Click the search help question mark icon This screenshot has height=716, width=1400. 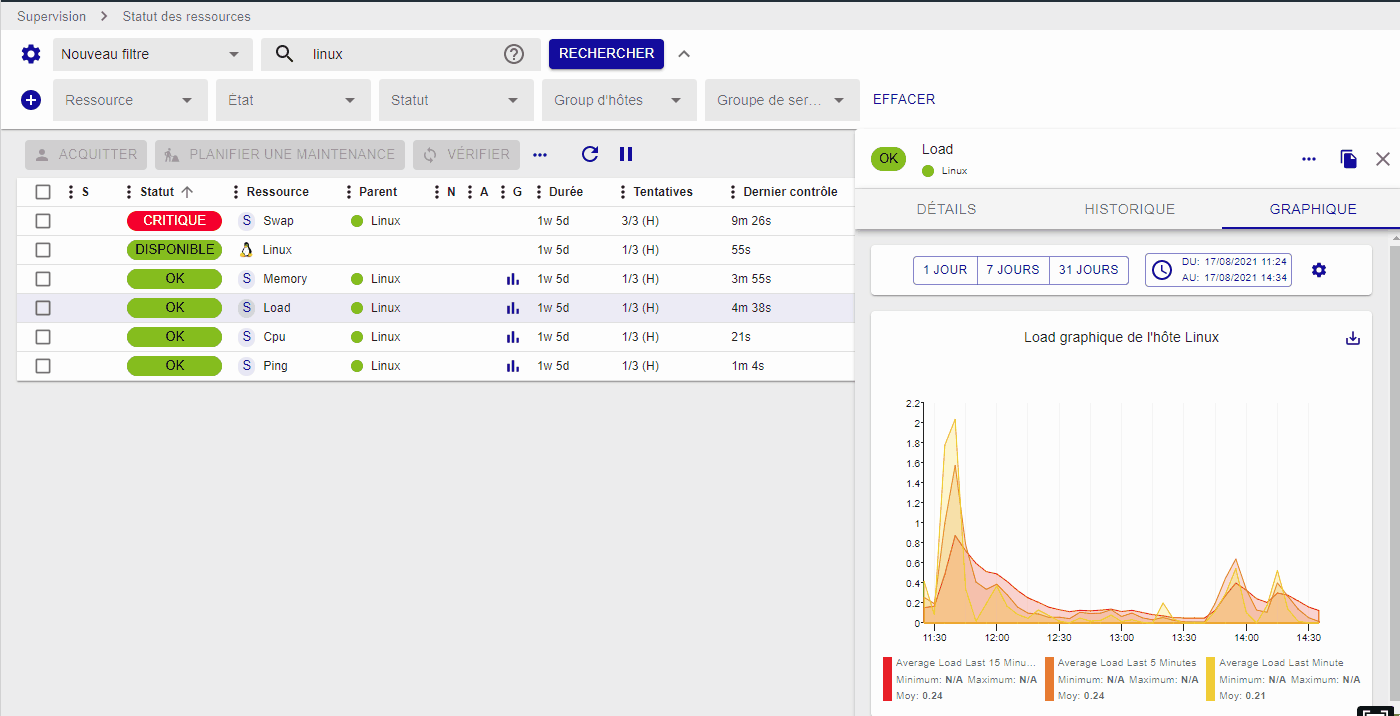point(514,54)
